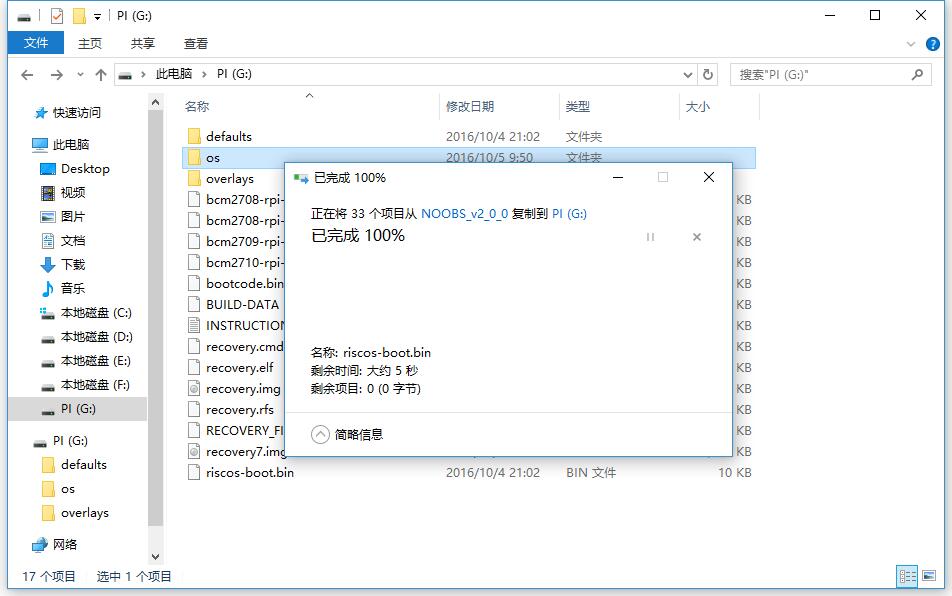The width and height of the screenshot is (952, 596).
Task: Pause the file copy operation
Action: 650,237
